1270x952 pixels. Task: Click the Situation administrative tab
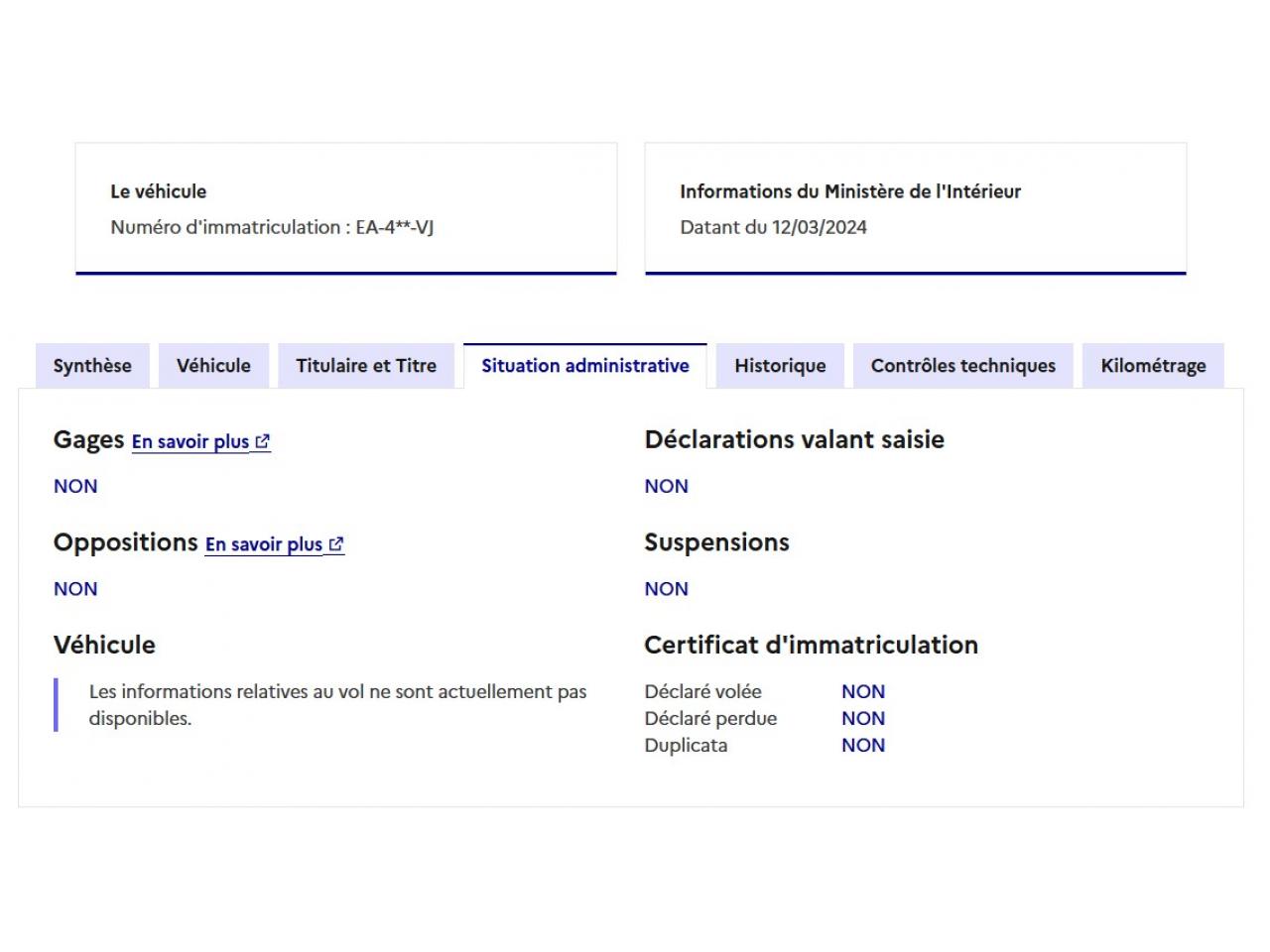(x=585, y=366)
